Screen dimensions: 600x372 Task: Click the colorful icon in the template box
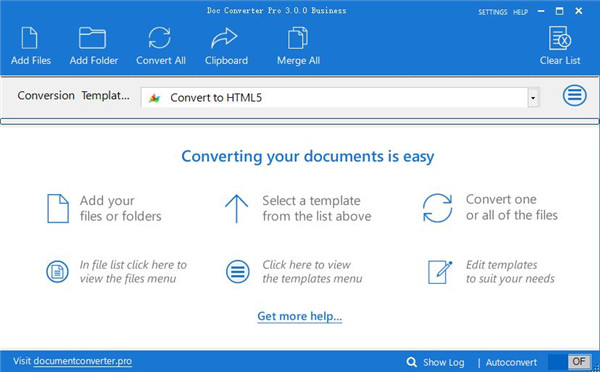(x=154, y=98)
